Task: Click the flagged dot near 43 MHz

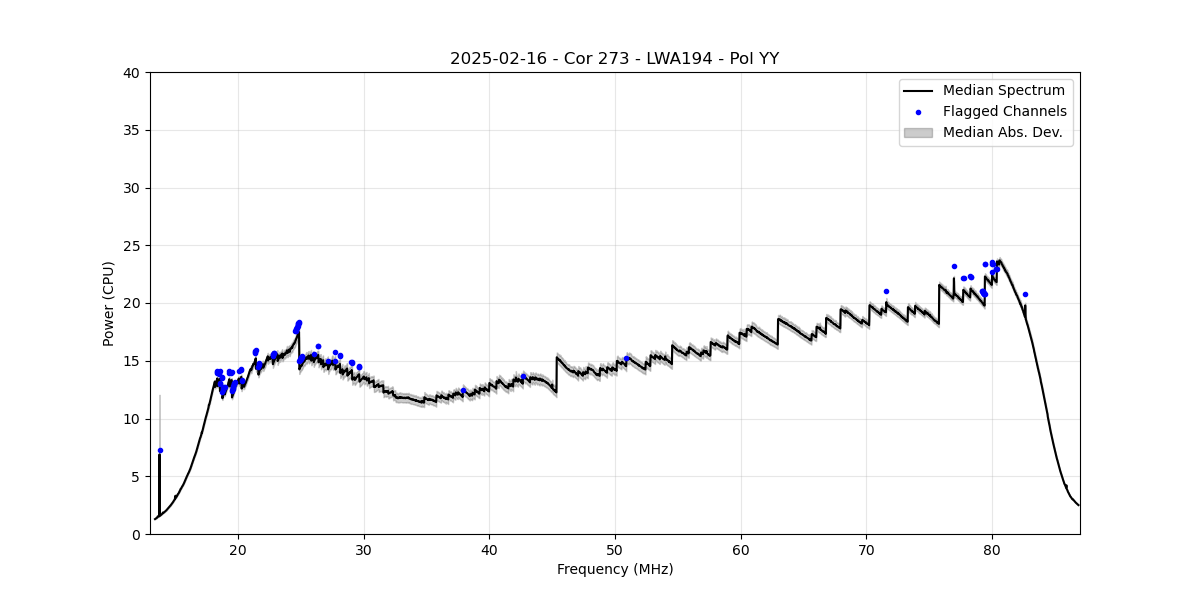Action: [523, 376]
